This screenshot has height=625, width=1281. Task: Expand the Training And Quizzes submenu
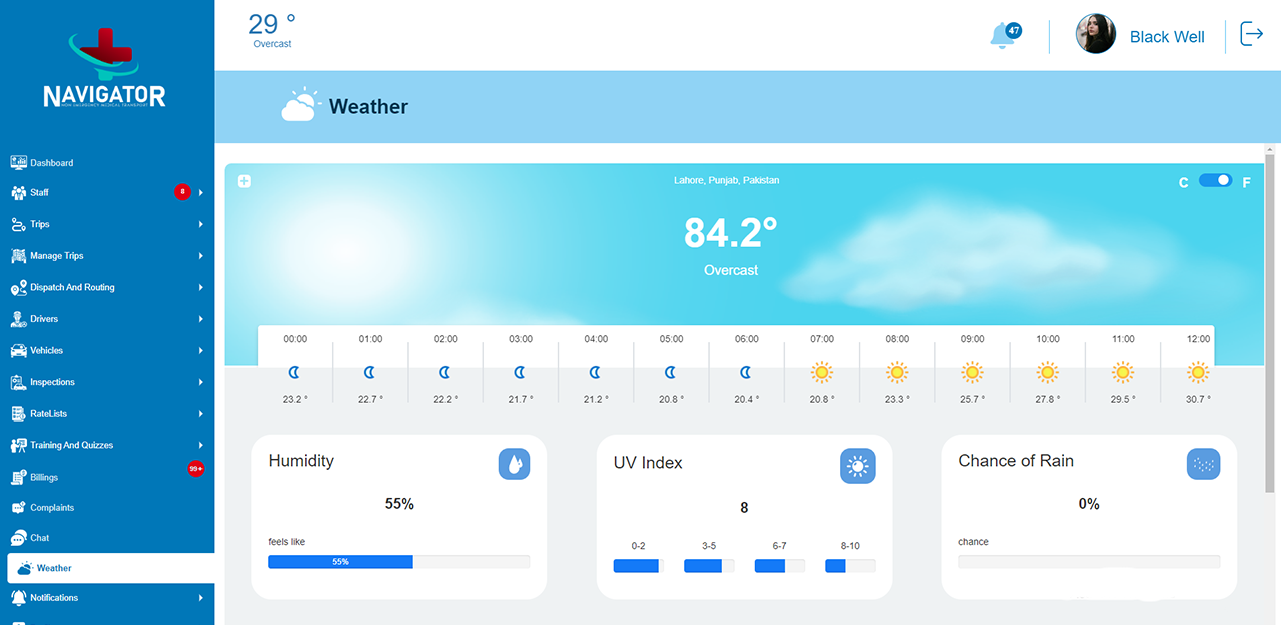(201, 445)
